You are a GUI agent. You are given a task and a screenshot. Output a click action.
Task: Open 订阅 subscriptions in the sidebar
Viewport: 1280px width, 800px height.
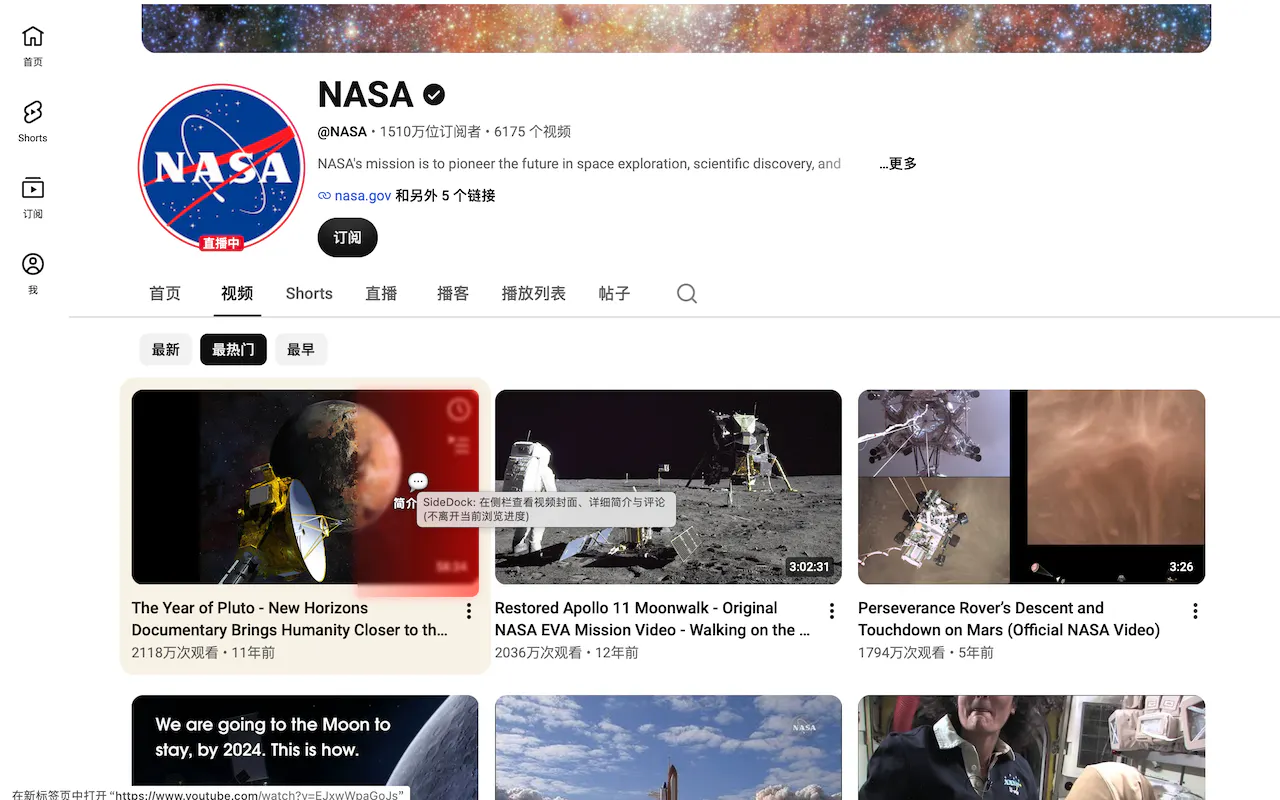click(33, 197)
